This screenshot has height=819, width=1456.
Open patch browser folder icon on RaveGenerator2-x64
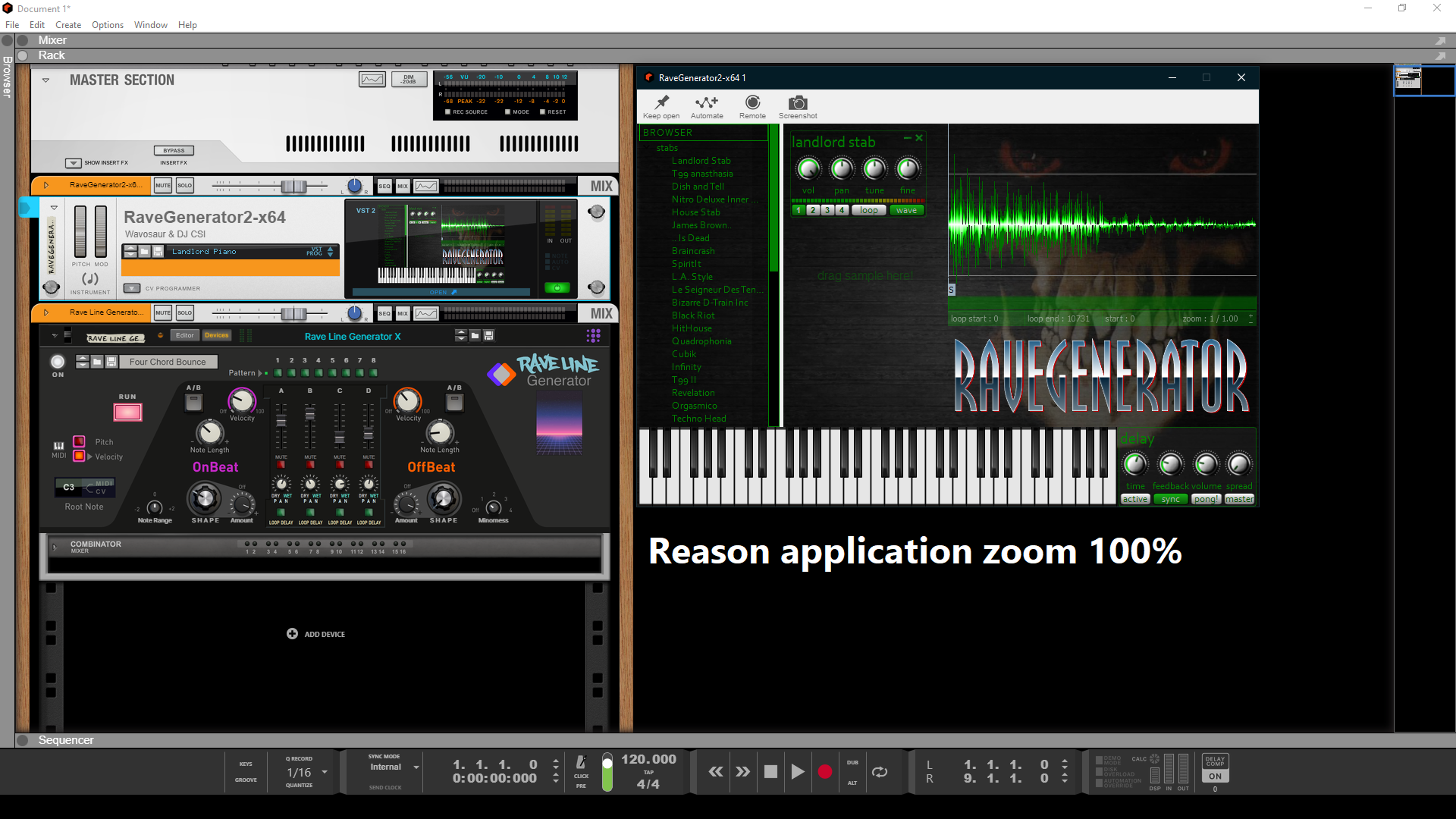coord(144,251)
